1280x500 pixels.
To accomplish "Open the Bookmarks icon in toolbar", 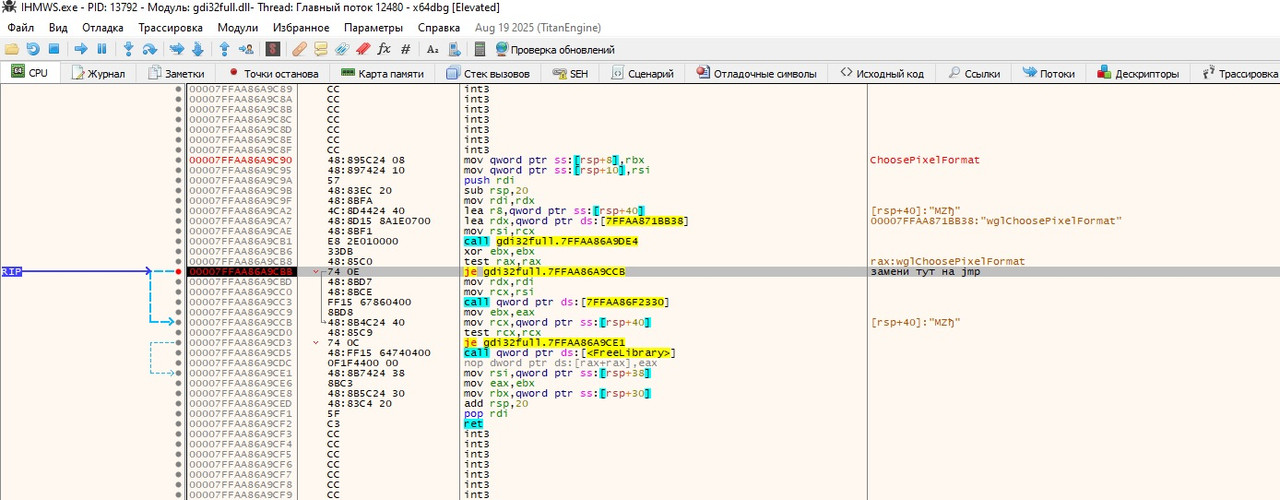I will [363, 49].
